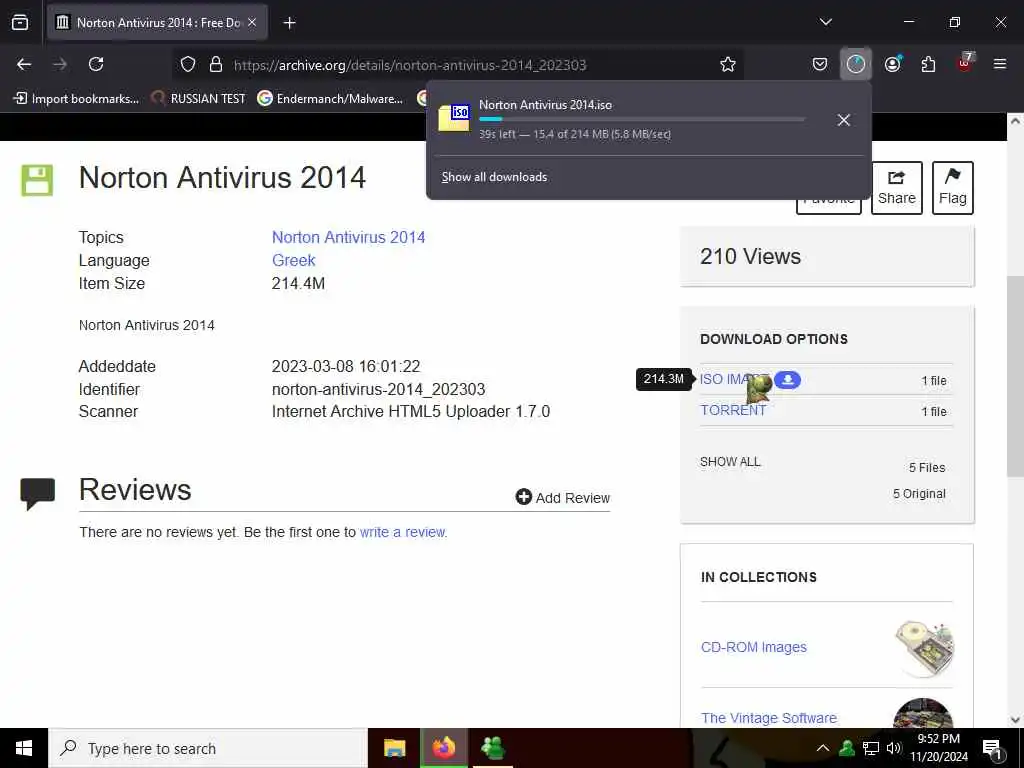Click the ISO IMAGE download link
This screenshot has height=768, width=1024.
pyautogui.click(x=734, y=379)
